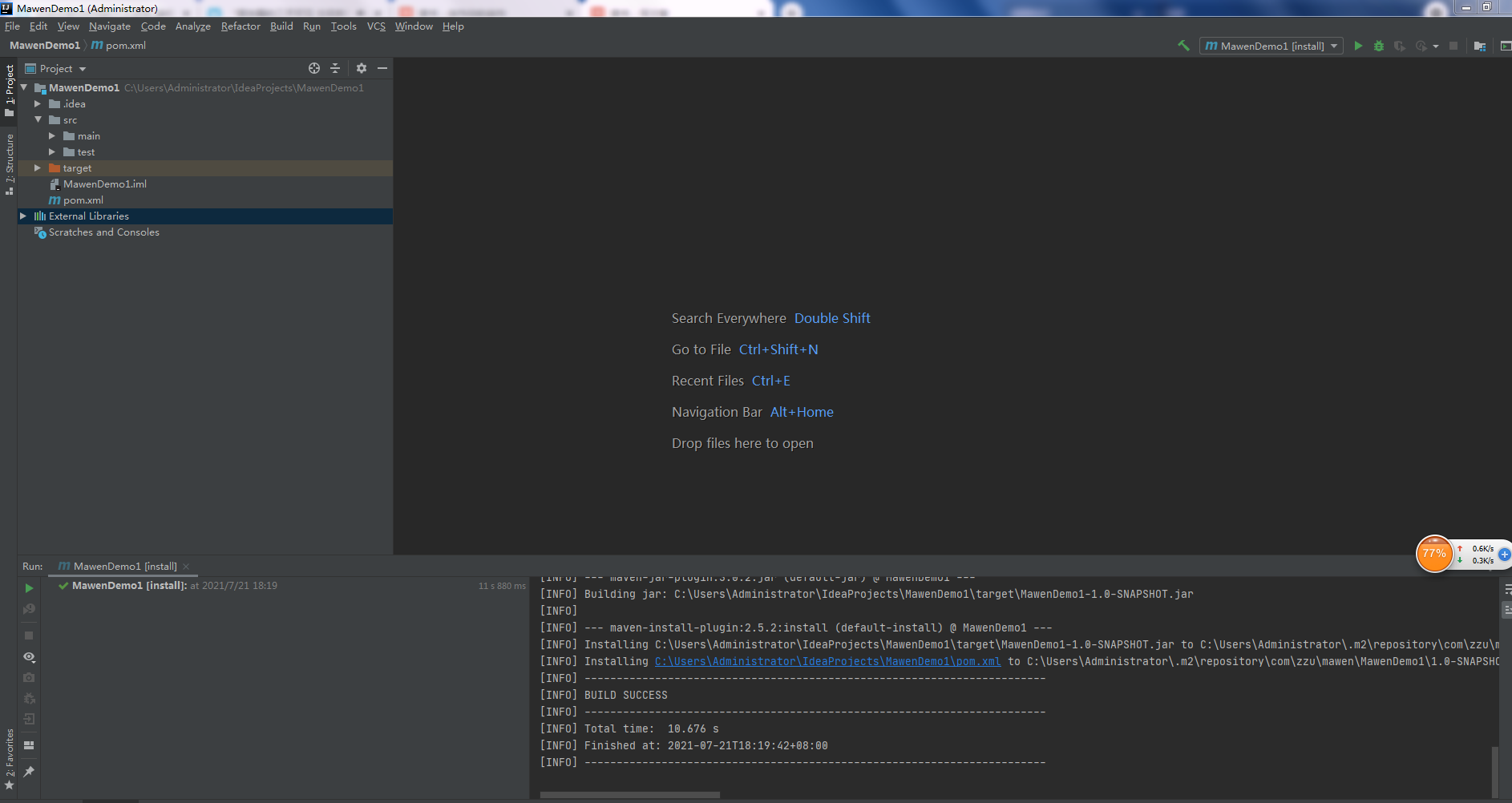Click the pom.xml breadcrumb in navigation bar
The width and height of the screenshot is (1512, 803).
click(119, 46)
